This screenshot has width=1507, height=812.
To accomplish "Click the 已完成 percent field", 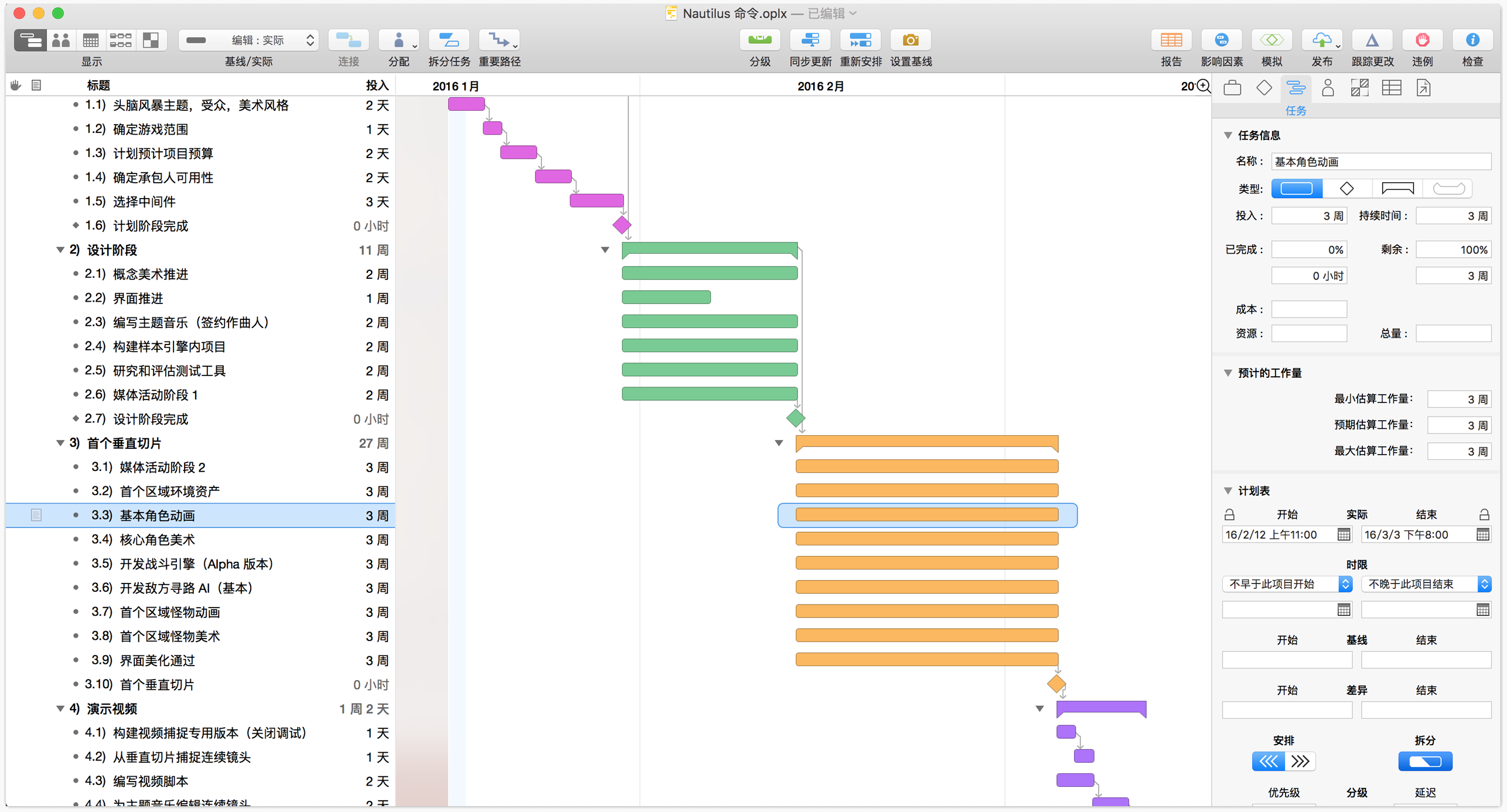I will pos(1308,250).
